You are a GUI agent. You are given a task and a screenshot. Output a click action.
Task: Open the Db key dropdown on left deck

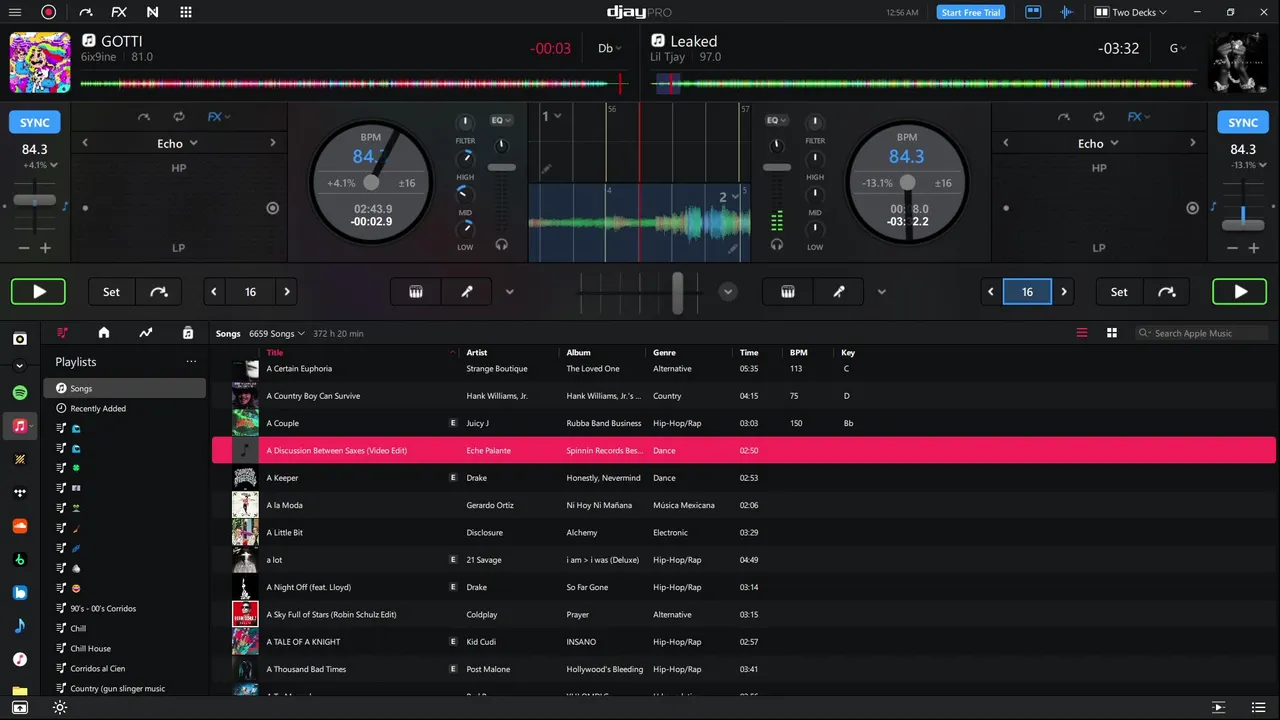pyautogui.click(x=609, y=48)
